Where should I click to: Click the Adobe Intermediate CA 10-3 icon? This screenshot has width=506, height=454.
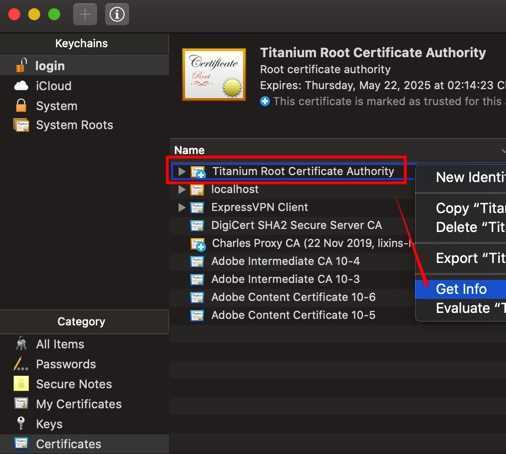197,279
